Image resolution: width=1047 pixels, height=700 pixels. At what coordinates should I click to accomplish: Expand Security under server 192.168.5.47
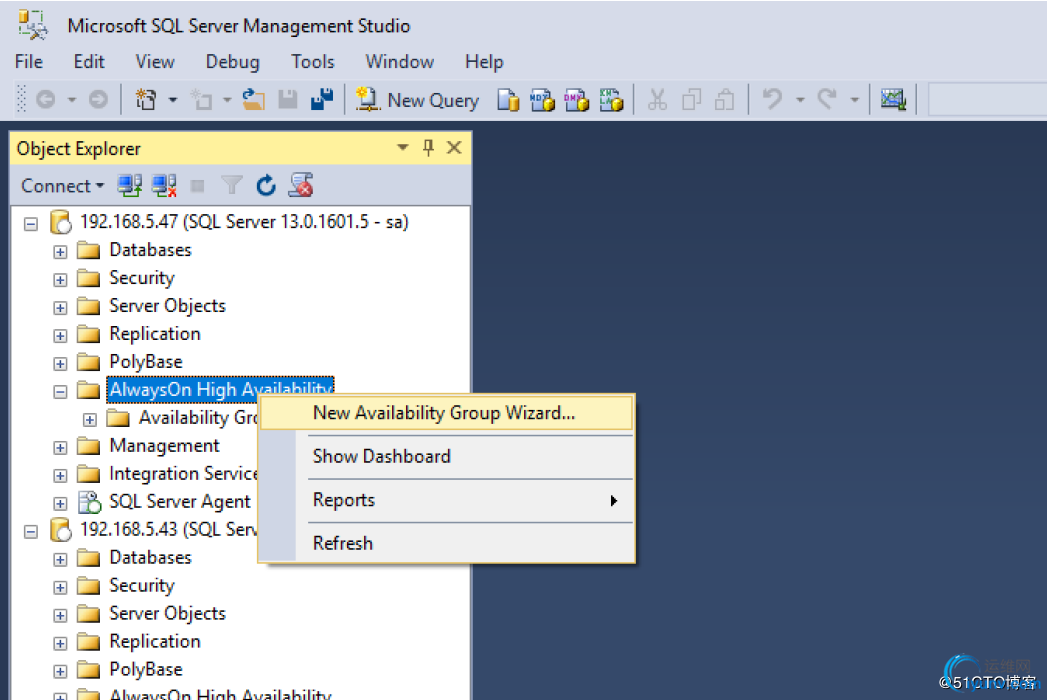tap(60, 280)
